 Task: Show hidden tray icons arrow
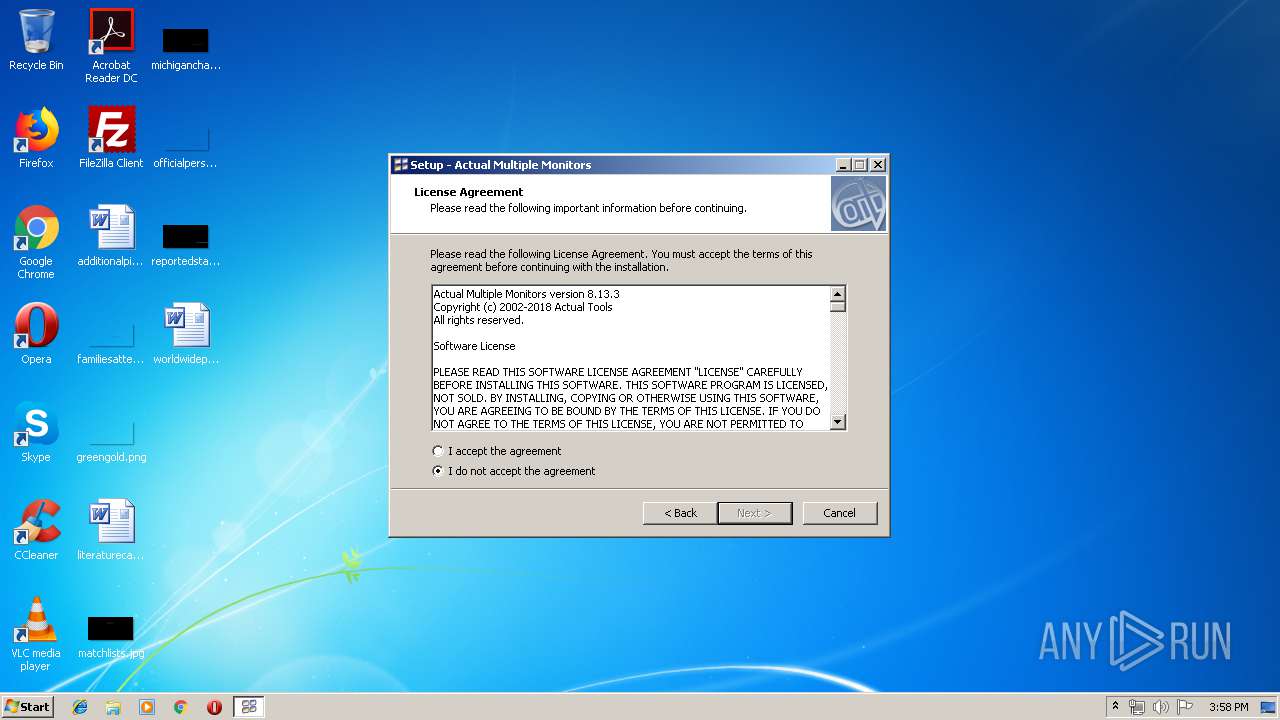click(1115, 707)
